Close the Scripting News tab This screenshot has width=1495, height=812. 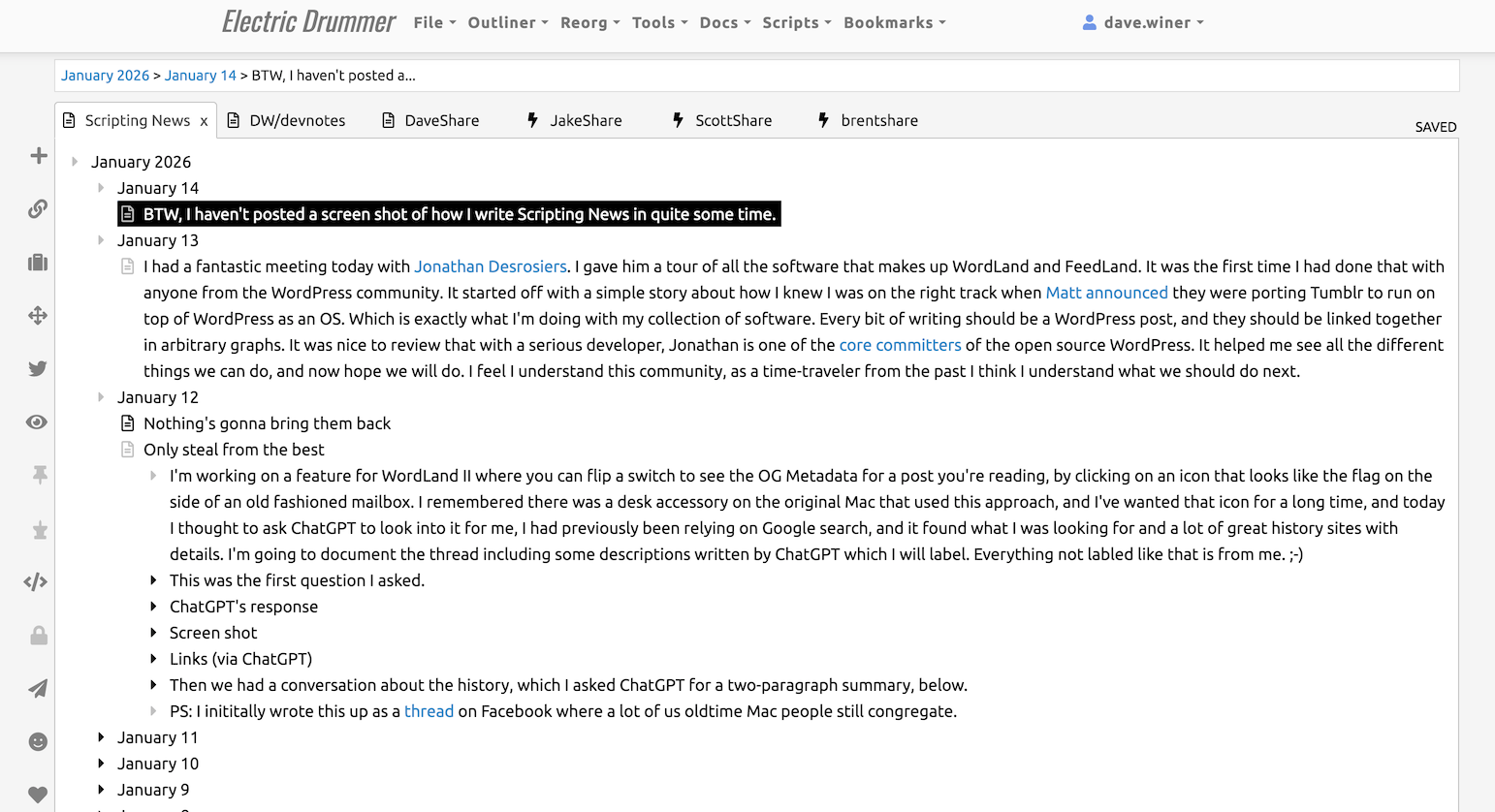click(x=204, y=121)
